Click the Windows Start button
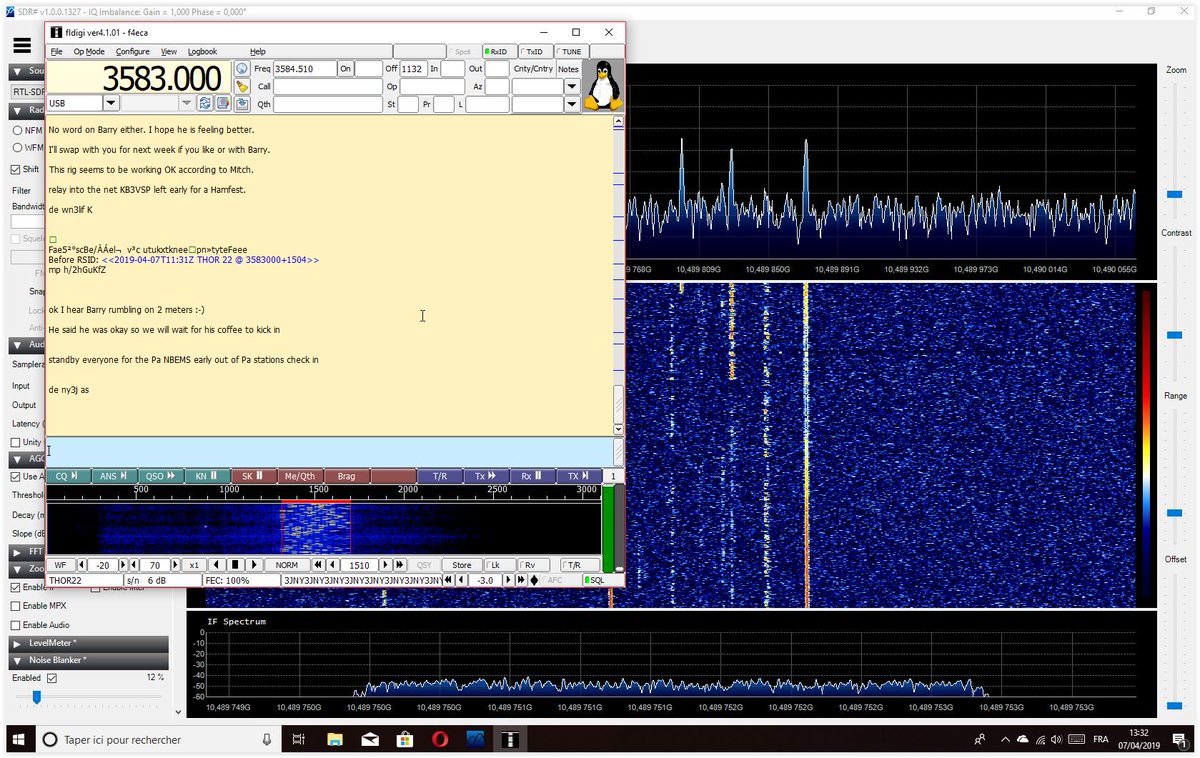Image resolution: width=1200 pixels, height=758 pixels. 18,739
